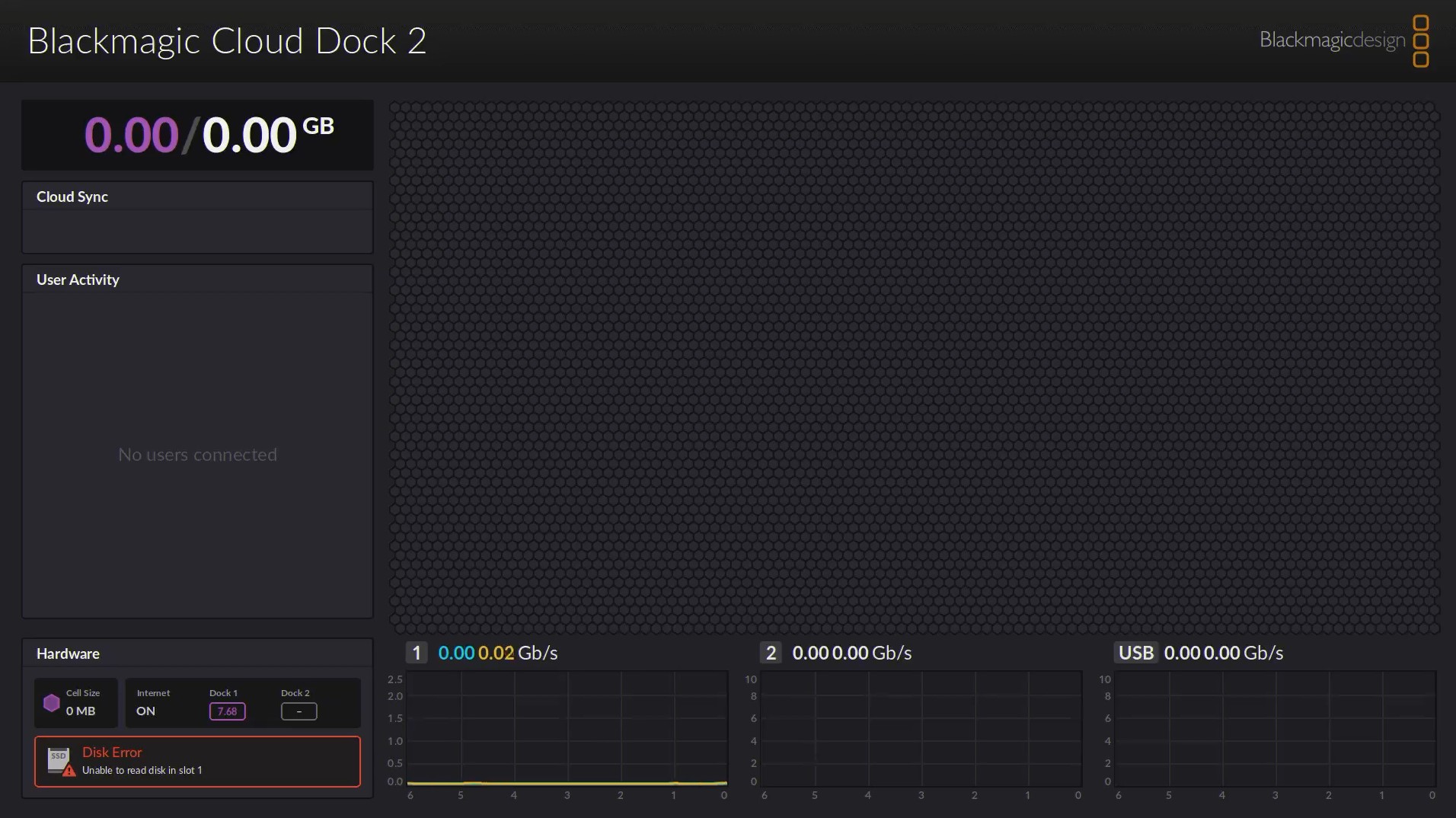The image size is (1456, 818).
Task: Click the "Blackmagic Cloud Dock 2" title
Action: (227, 41)
